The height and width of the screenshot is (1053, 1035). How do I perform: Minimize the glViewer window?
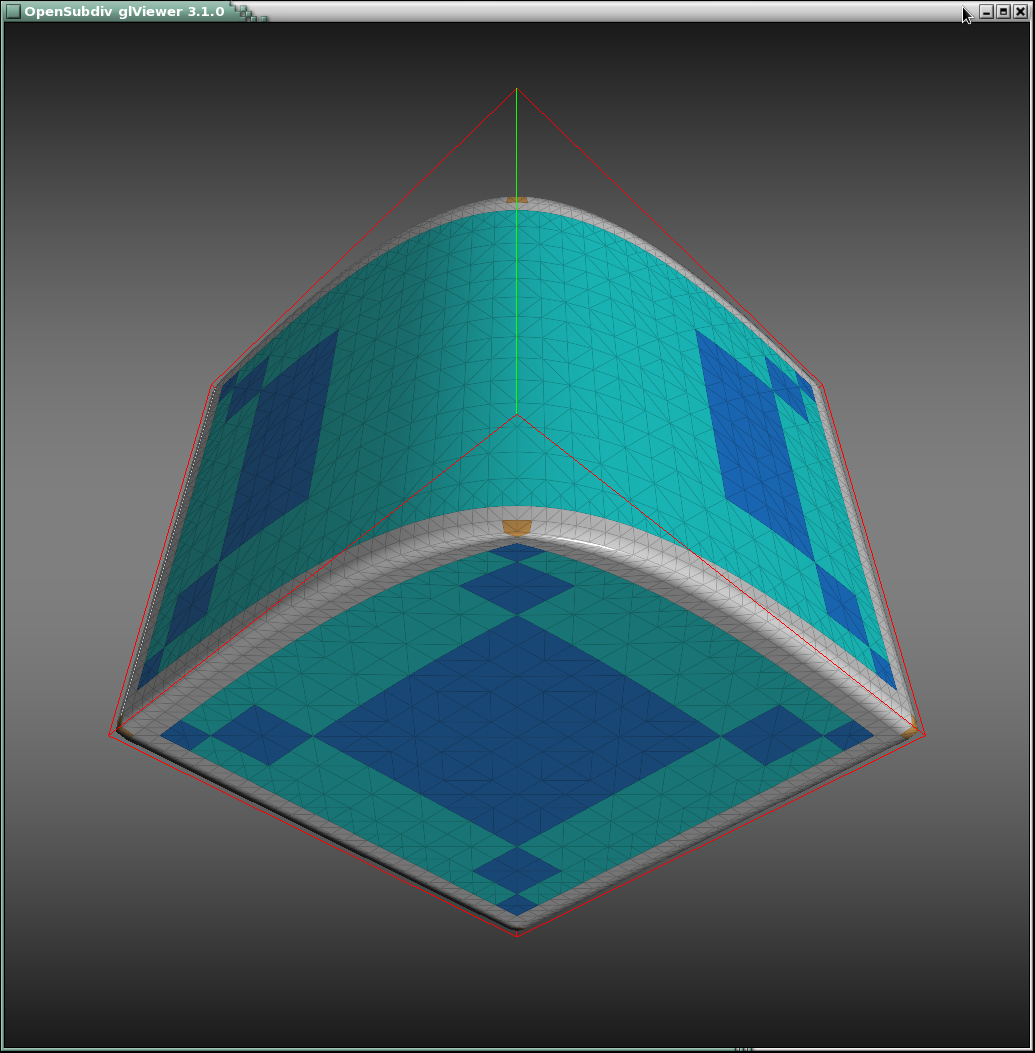[x=986, y=11]
